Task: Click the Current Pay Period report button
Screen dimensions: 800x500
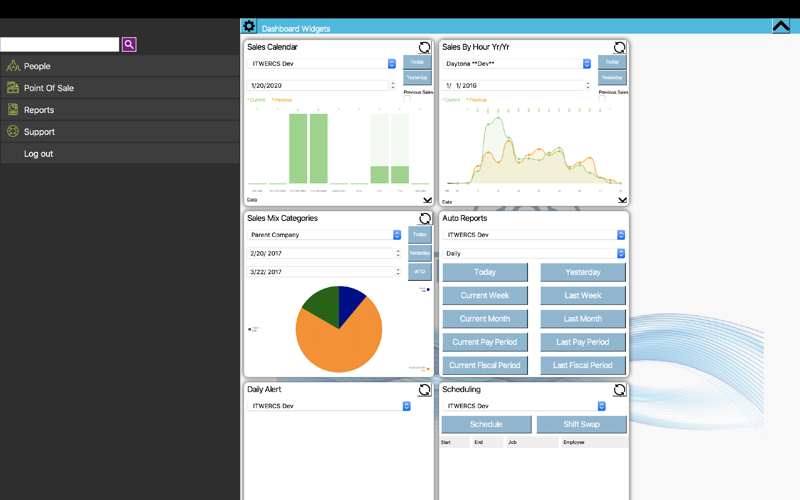Action: coord(485,342)
